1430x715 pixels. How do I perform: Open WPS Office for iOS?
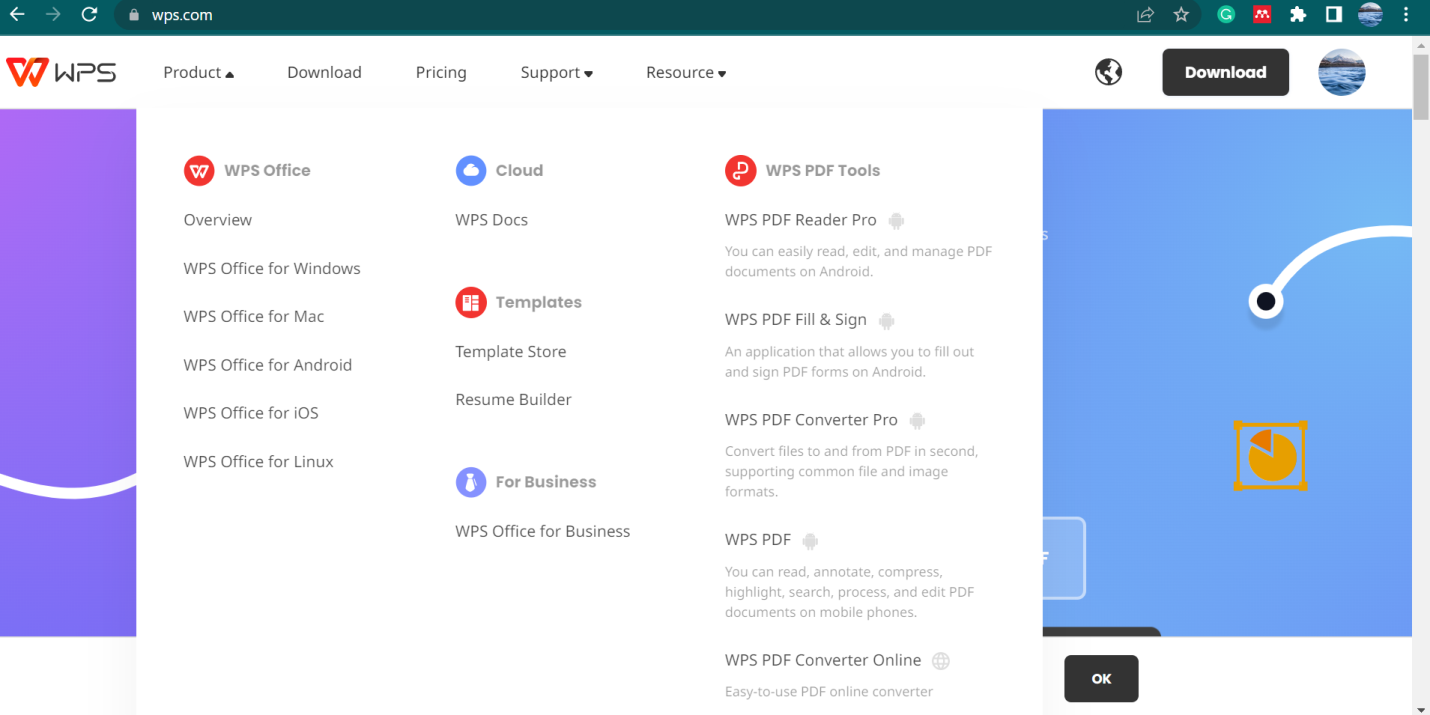pyautogui.click(x=251, y=413)
